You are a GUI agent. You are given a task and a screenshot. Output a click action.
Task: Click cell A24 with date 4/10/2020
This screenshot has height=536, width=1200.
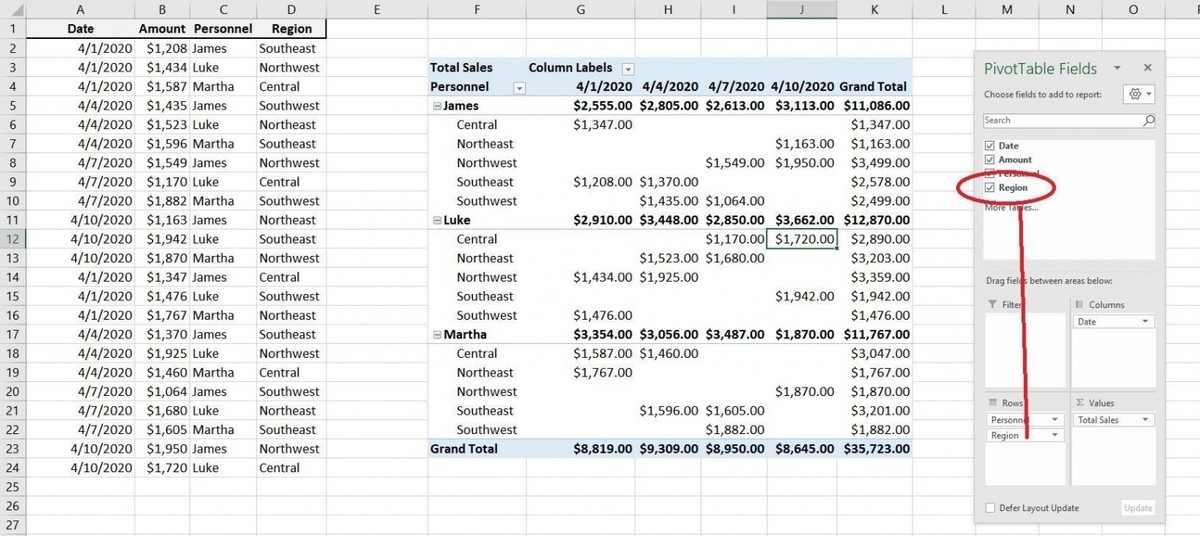[80, 468]
